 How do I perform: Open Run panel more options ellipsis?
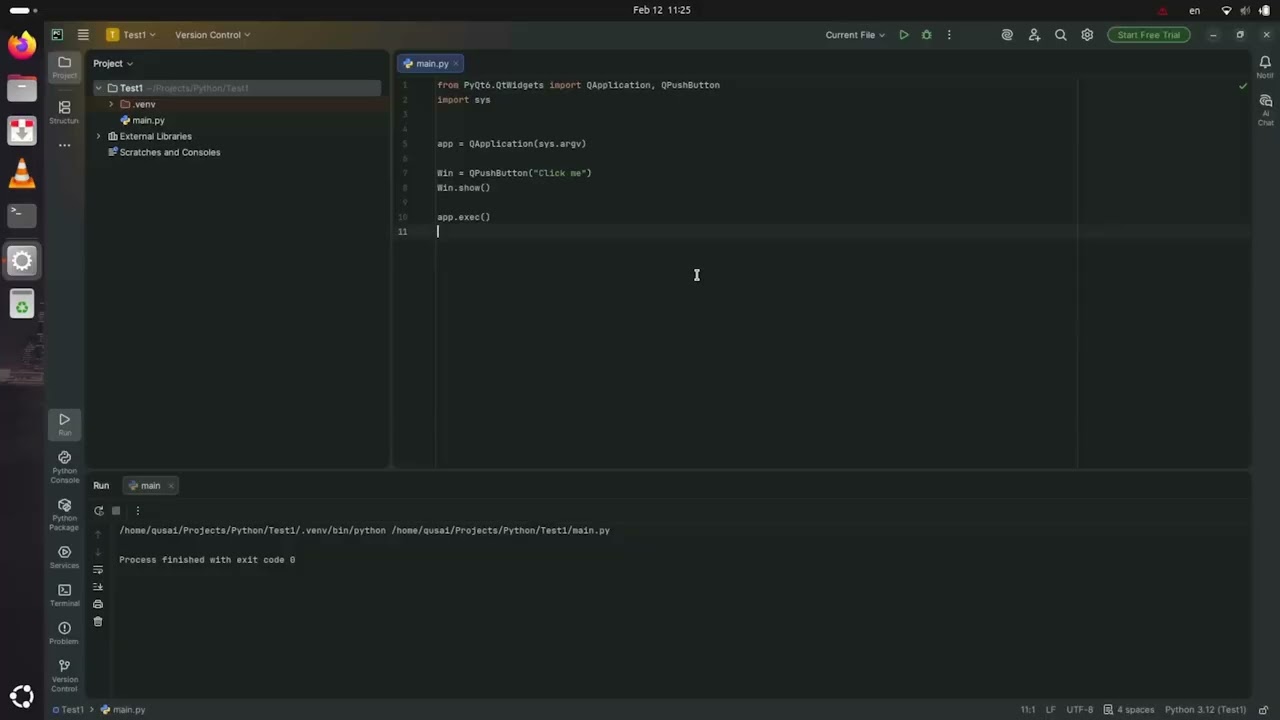[x=138, y=511]
